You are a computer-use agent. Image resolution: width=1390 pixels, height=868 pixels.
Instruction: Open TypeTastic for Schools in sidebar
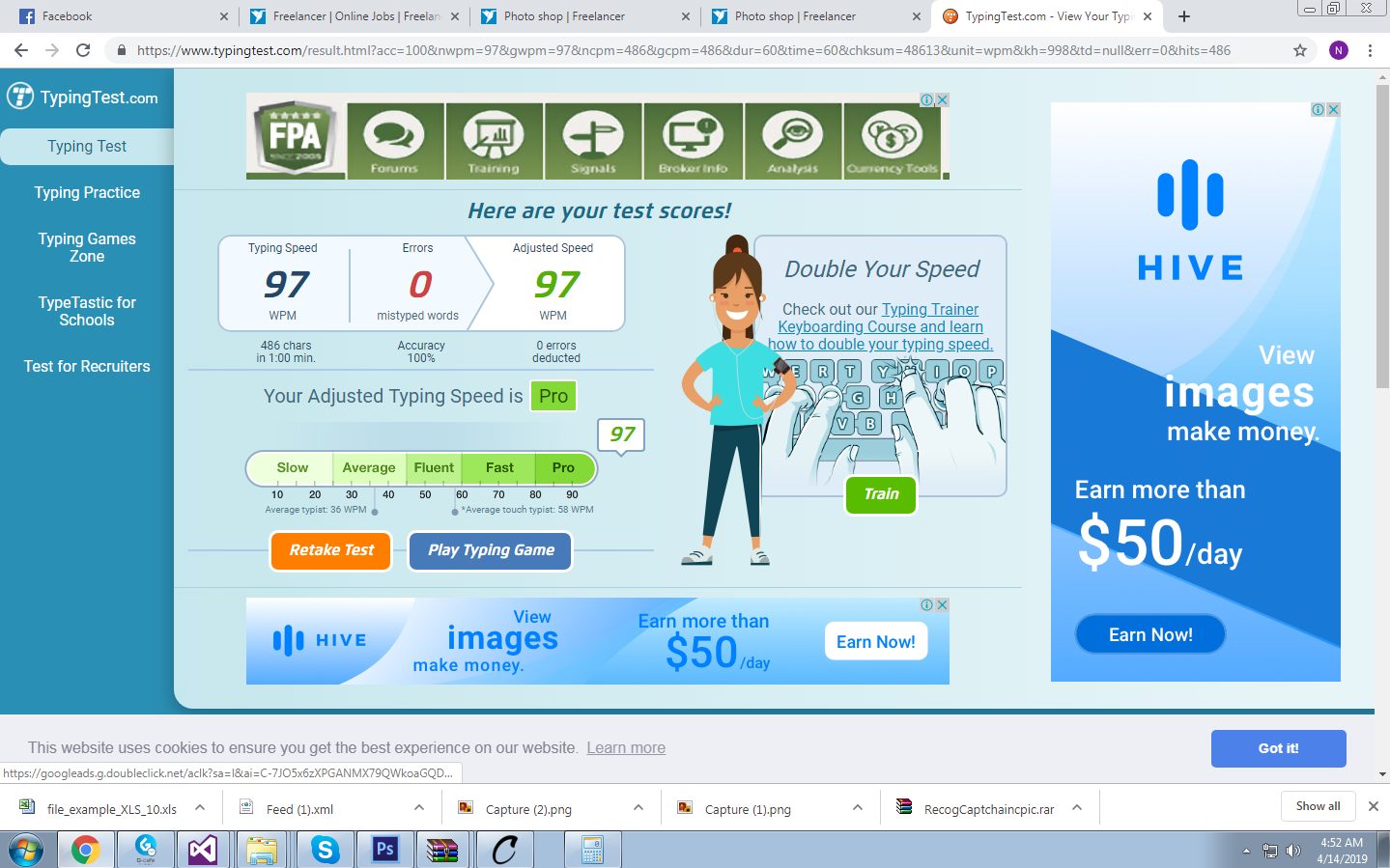[87, 311]
